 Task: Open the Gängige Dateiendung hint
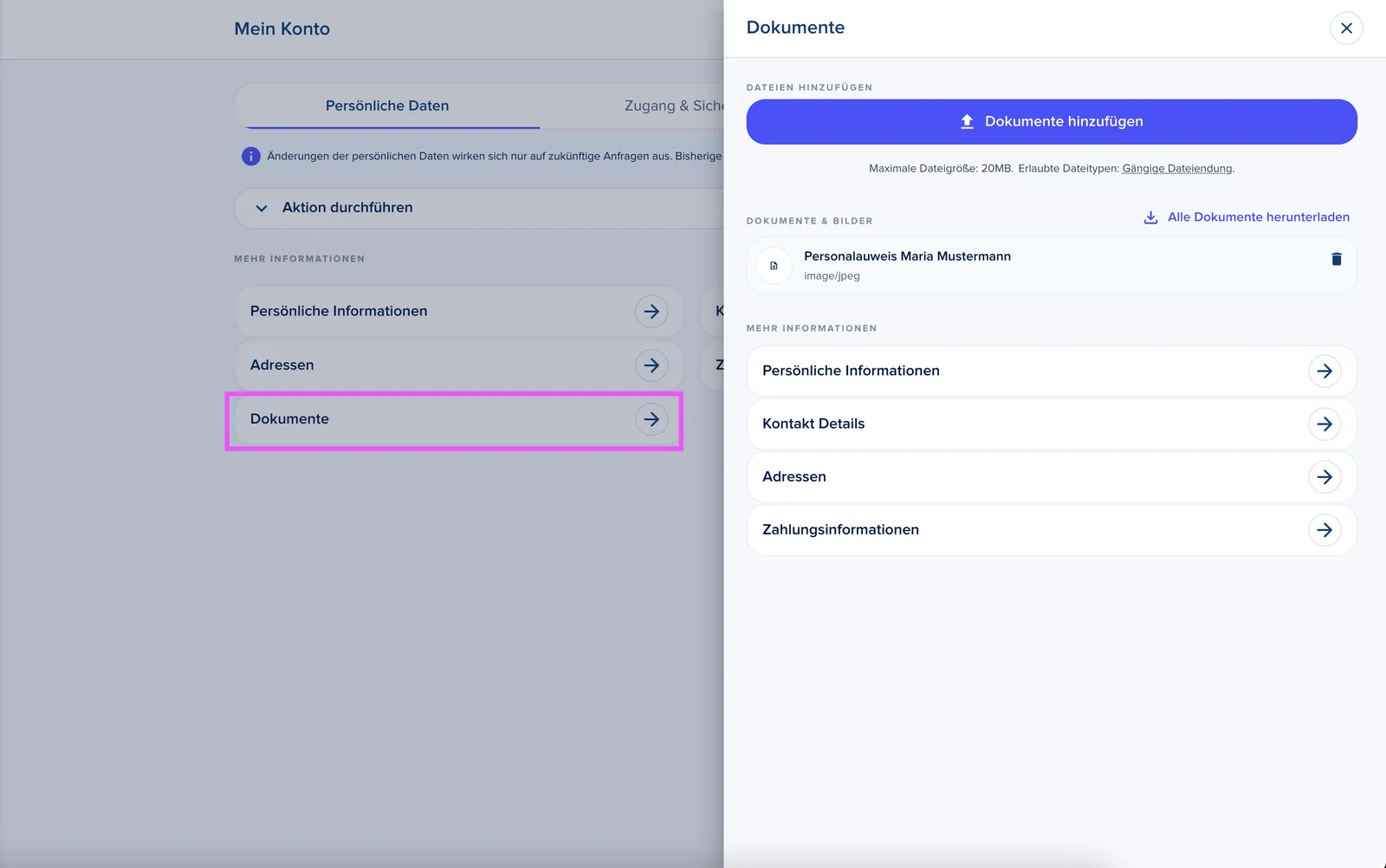[x=1177, y=169]
